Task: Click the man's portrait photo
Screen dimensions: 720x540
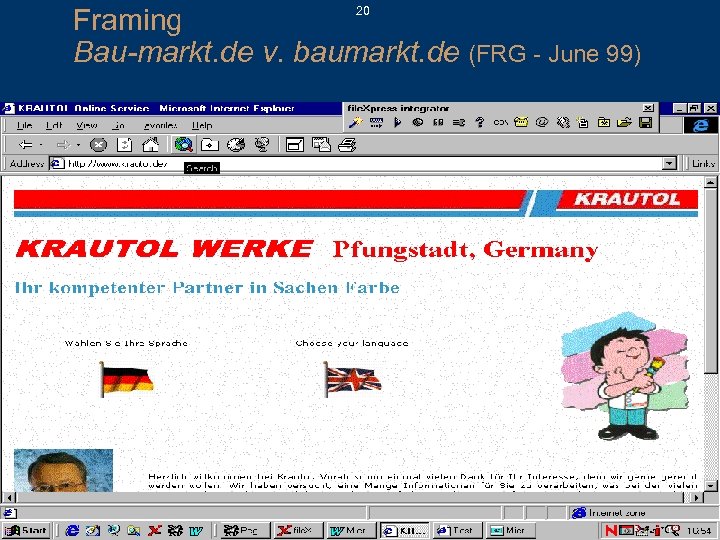Action: [63, 470]
